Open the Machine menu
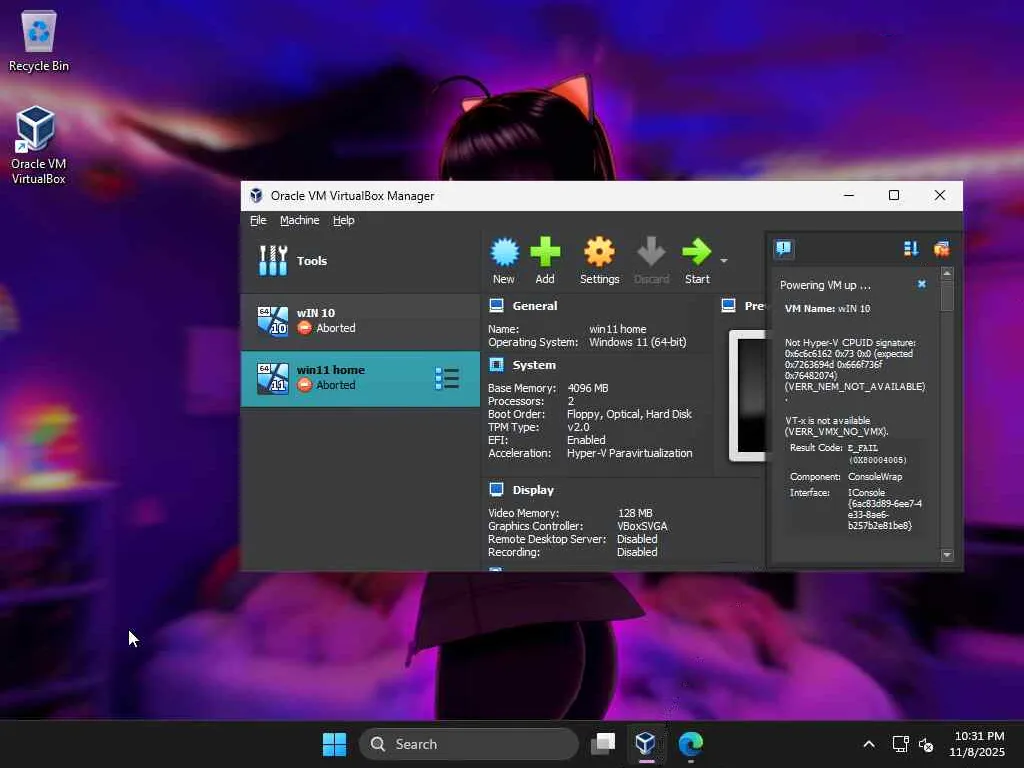Viewport: 1024px width, 768px height. pos(300,220)
